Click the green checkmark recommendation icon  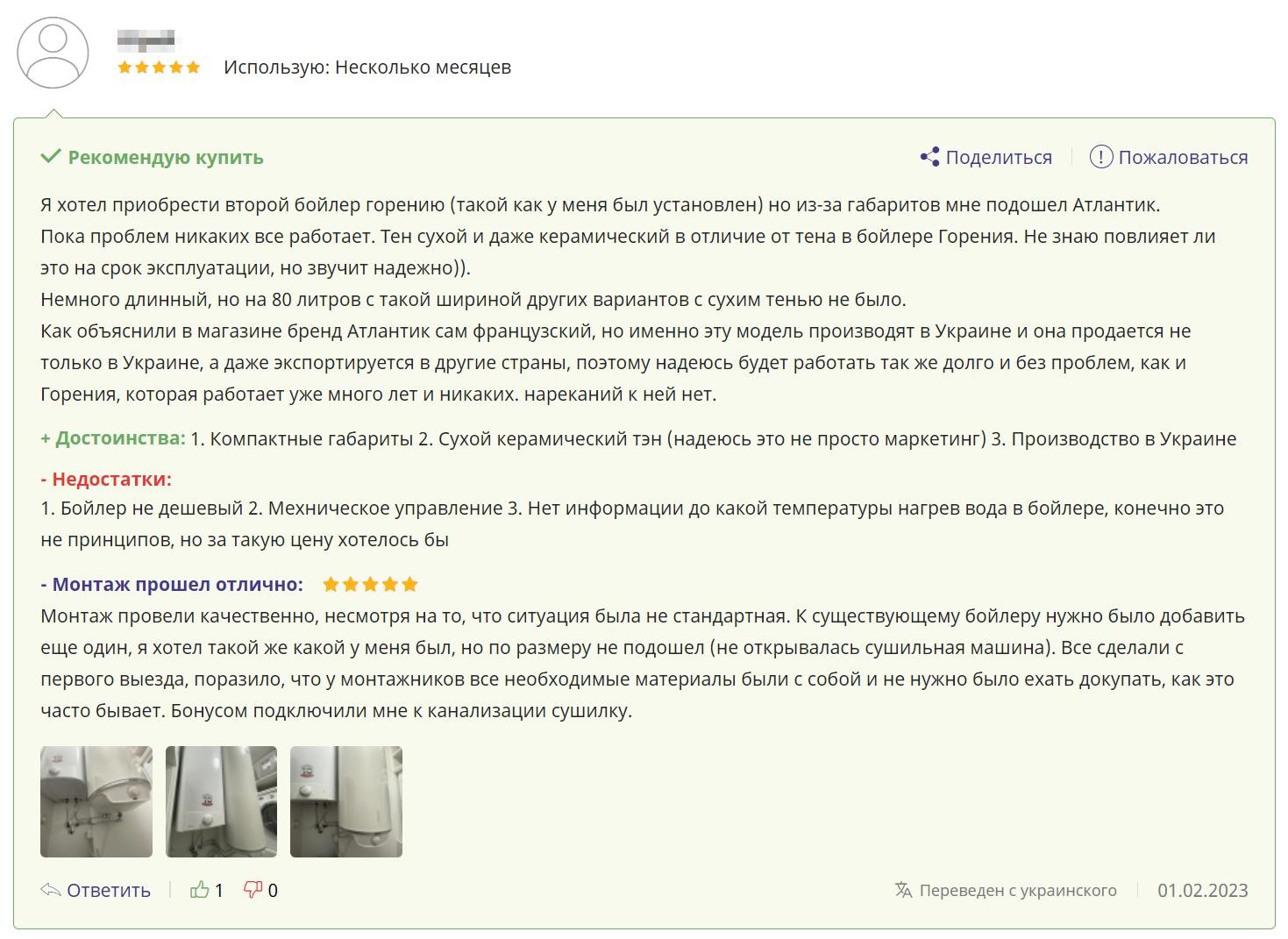[x=50, y=157]
